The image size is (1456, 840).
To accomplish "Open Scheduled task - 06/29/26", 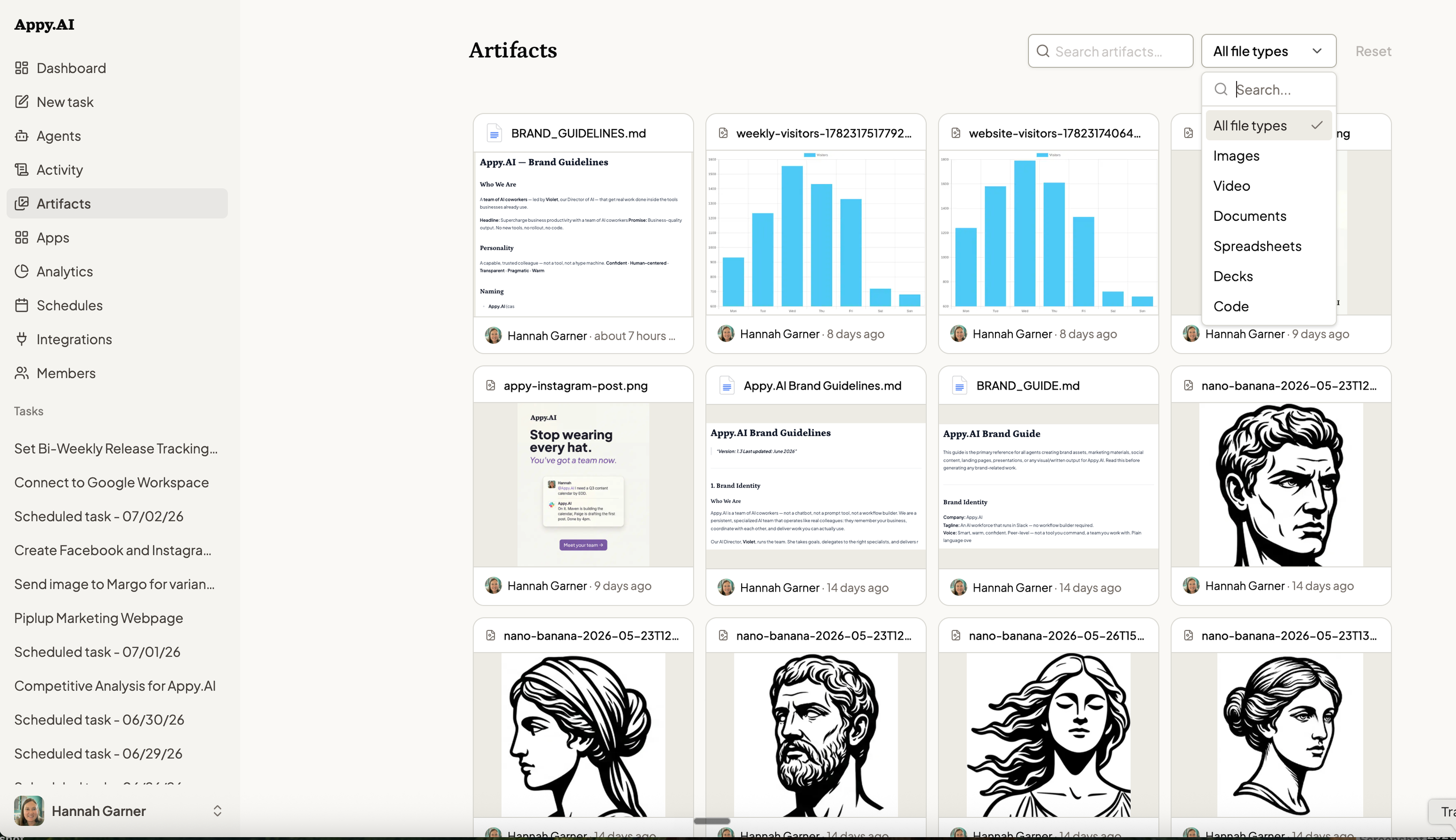I will pyautogui.click(x=98, y=754).
